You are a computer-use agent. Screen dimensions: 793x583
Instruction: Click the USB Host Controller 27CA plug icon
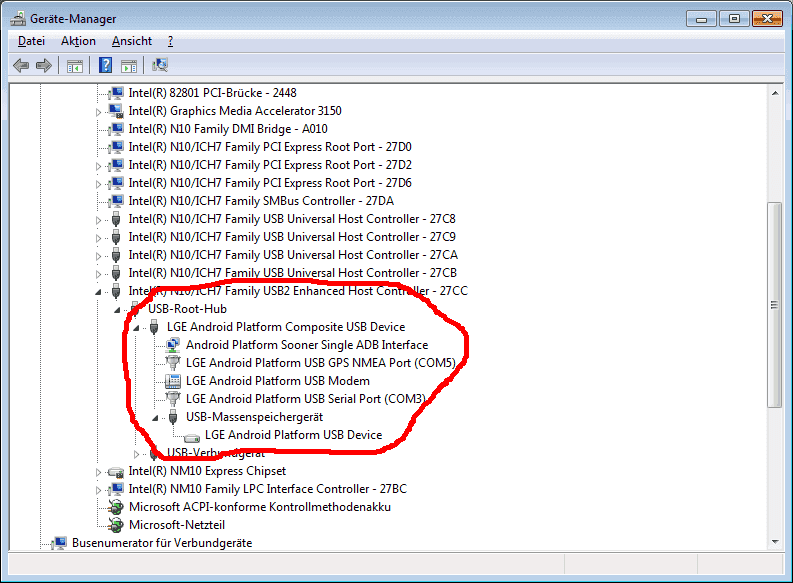point(116,255)
